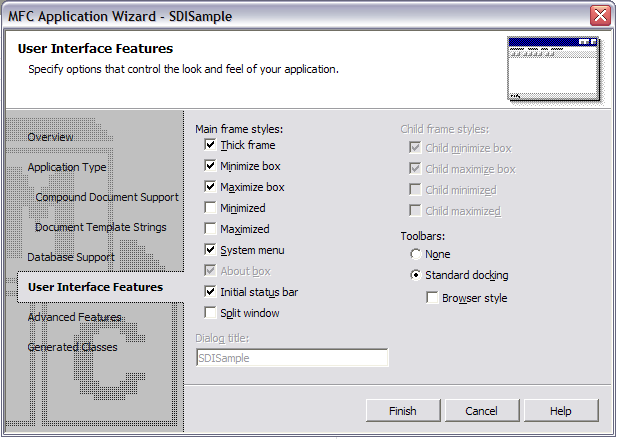
Task: Click the Finish button
Action: 403,411
